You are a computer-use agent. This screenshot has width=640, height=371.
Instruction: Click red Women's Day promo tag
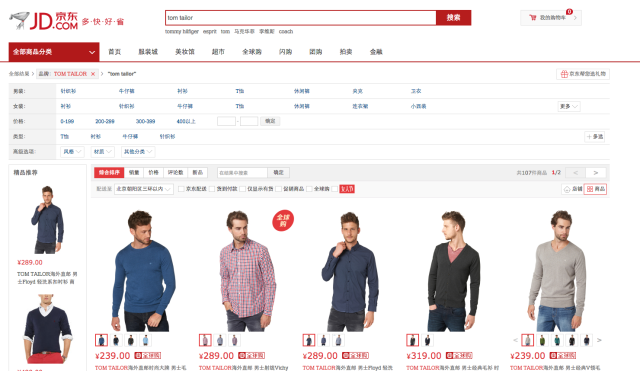point(347,189)
